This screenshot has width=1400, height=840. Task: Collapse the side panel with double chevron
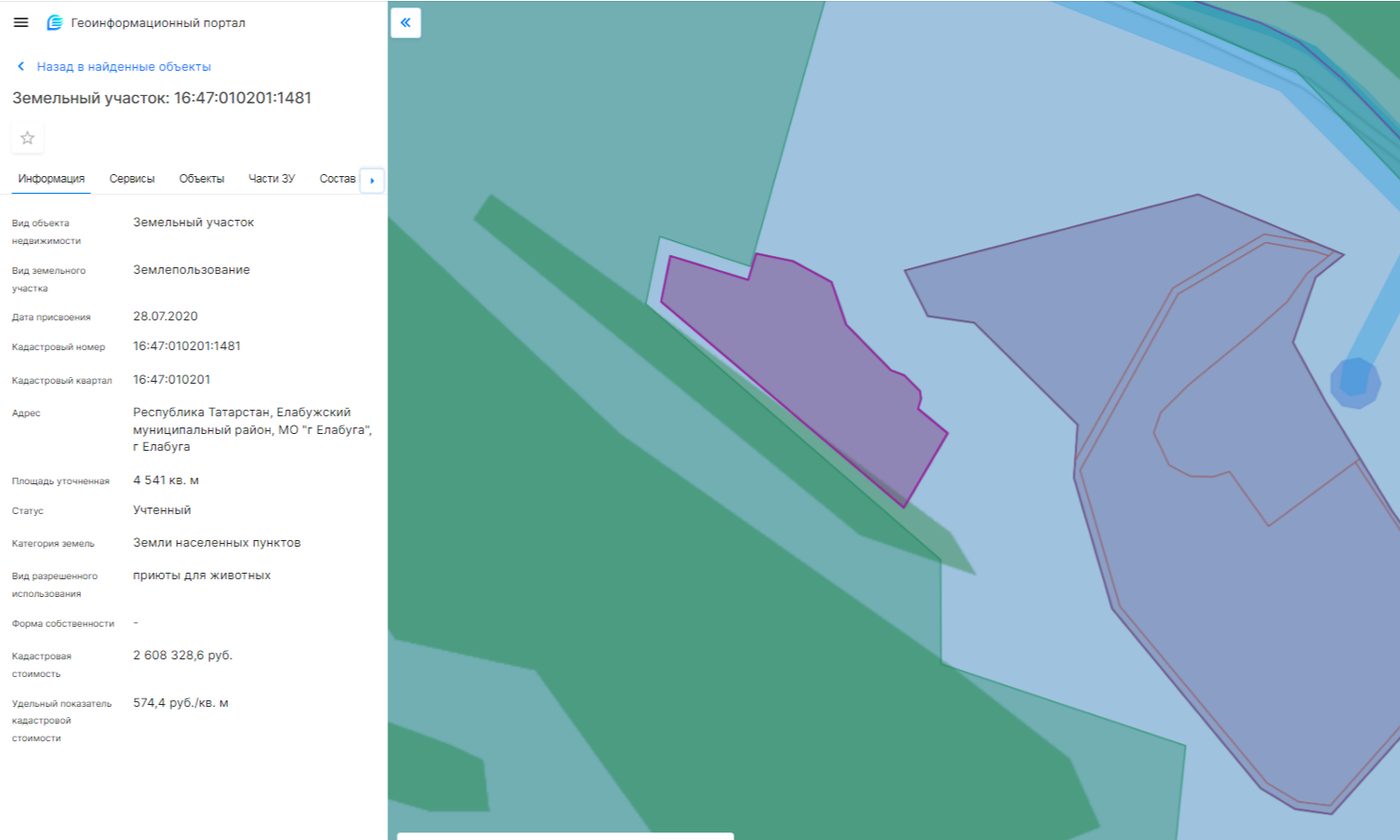point(405,22)
